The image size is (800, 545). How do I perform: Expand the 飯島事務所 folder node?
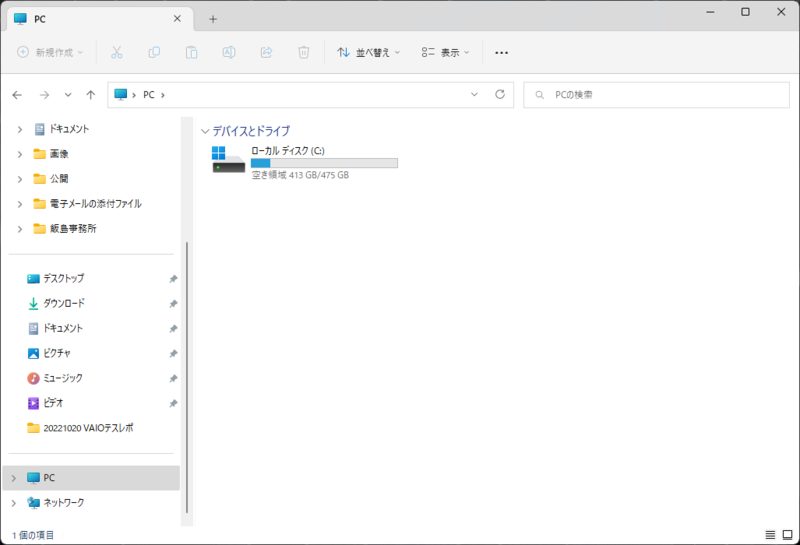[x=20, y=229]
